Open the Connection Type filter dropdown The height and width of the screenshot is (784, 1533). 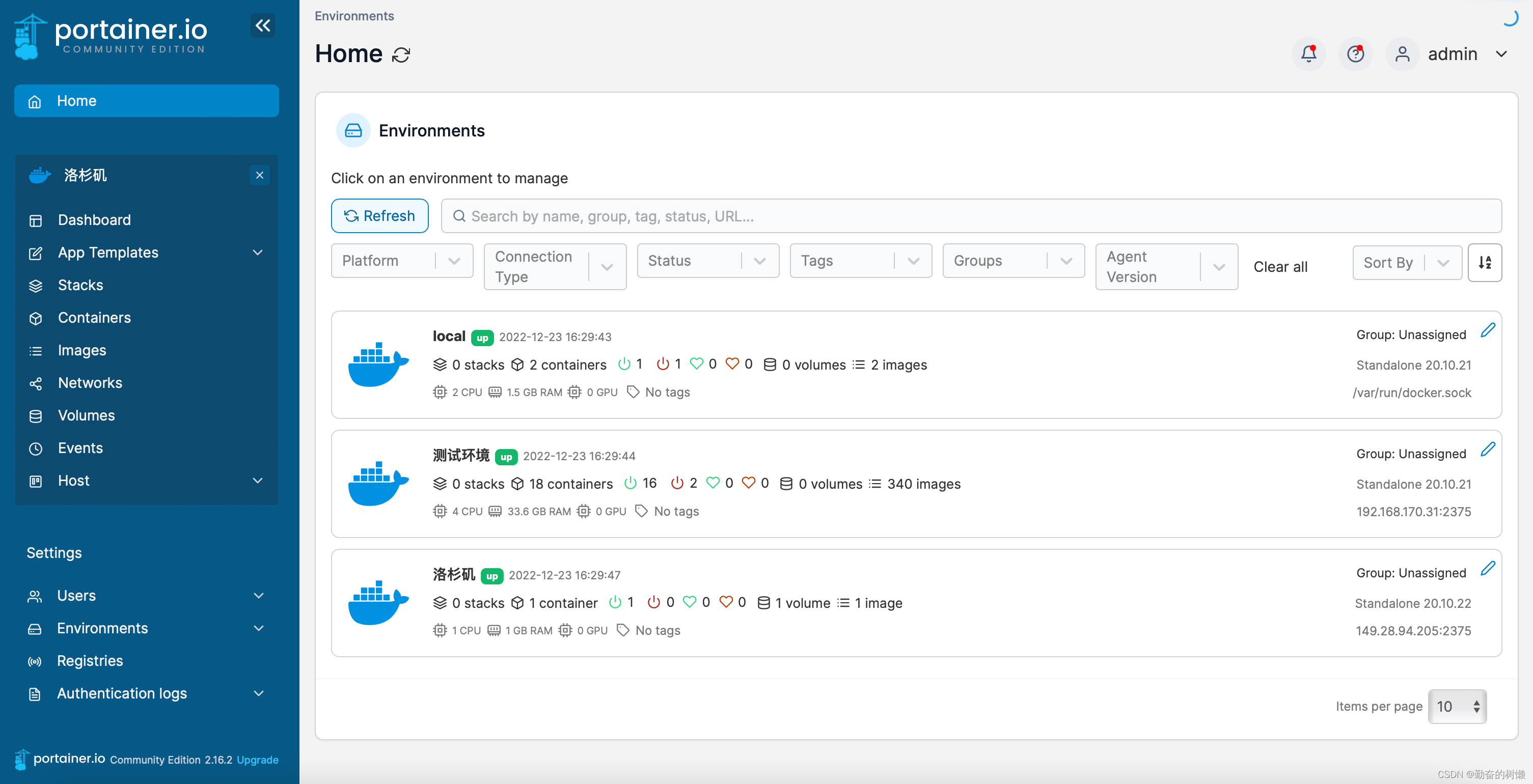coord(555,266)
